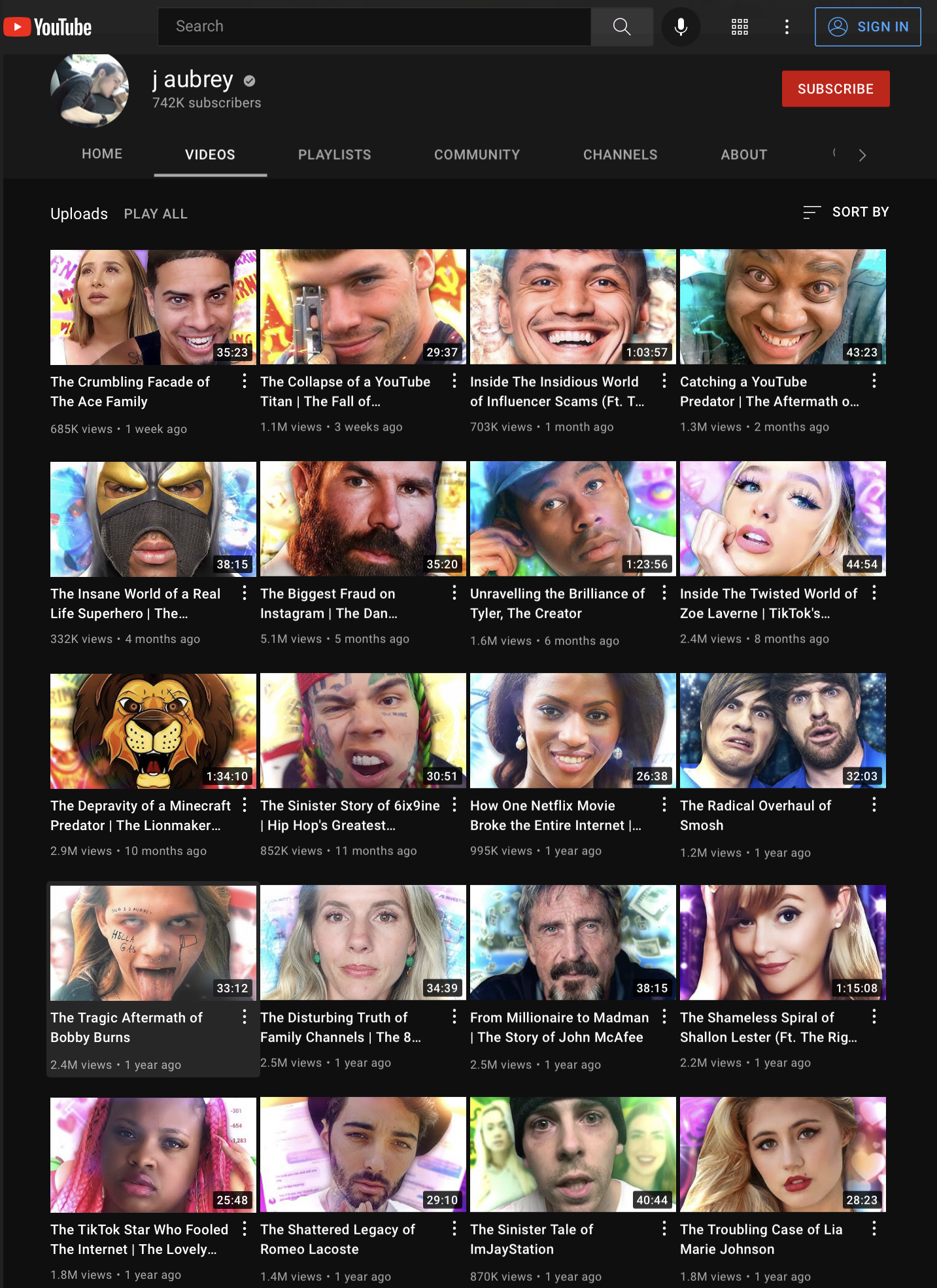Open menu for The Radical Overhaul of Smosh

click(x=874, y=805)
